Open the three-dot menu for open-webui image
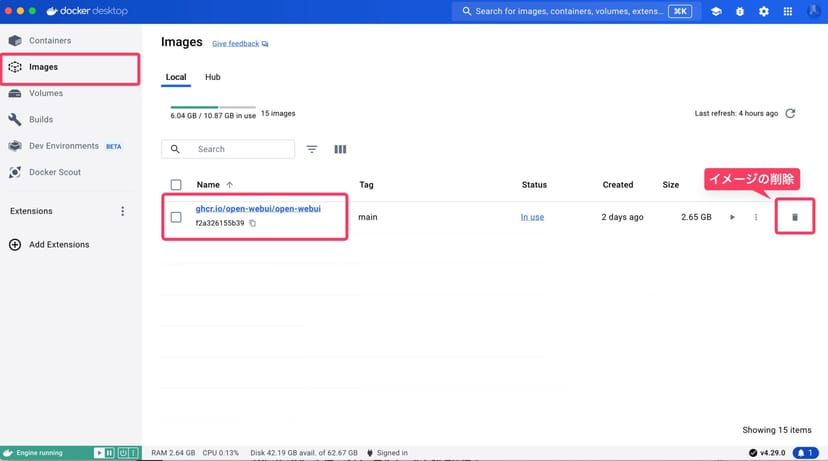This screenshot has height=461, width=828. pos(756,217)
